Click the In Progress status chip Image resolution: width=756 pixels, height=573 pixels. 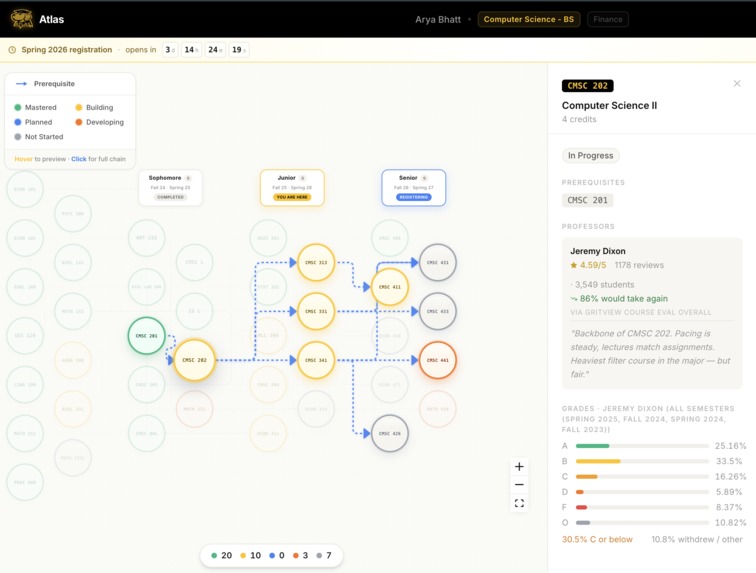tap(591, 155)
